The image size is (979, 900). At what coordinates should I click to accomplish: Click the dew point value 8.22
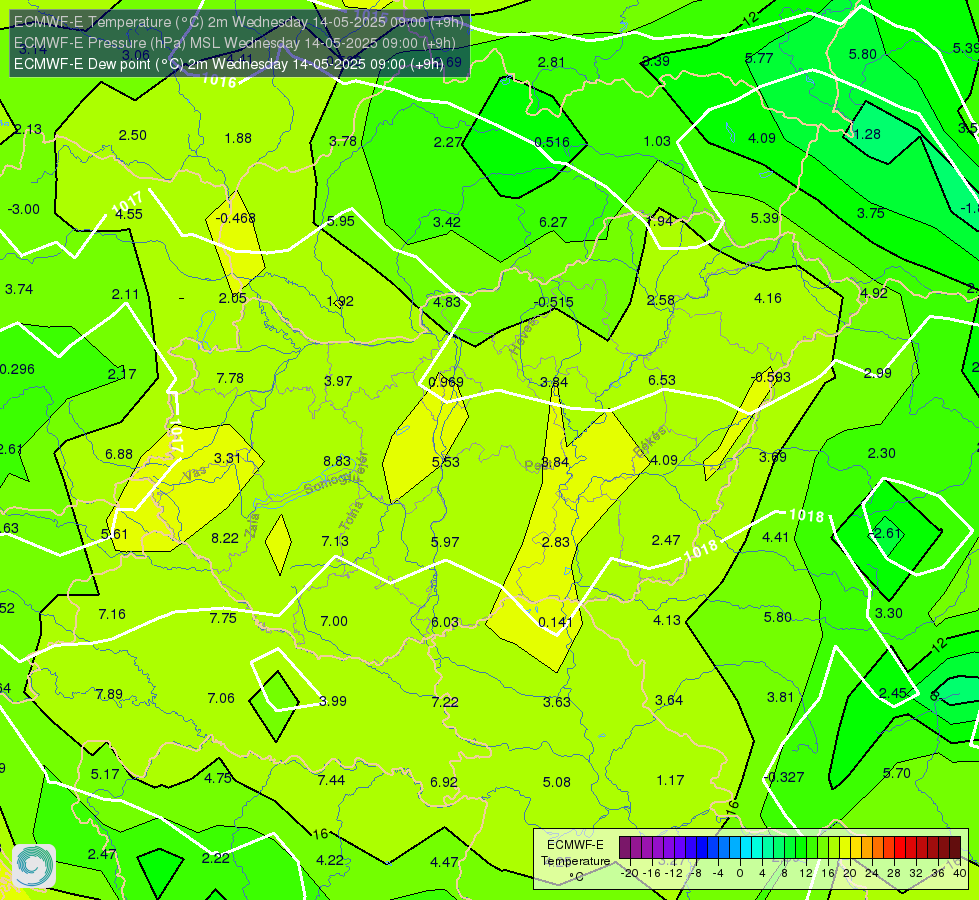[225, 538]
